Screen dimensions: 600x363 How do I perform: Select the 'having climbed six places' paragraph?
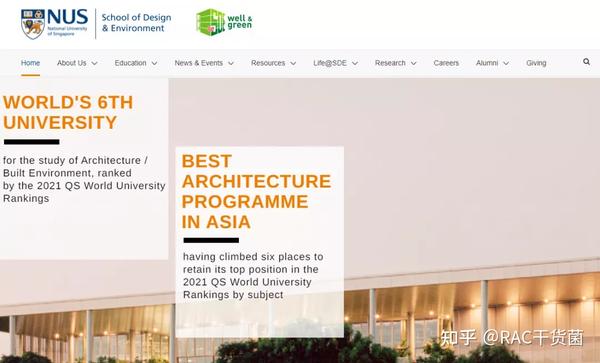click(x=253, y=275)
